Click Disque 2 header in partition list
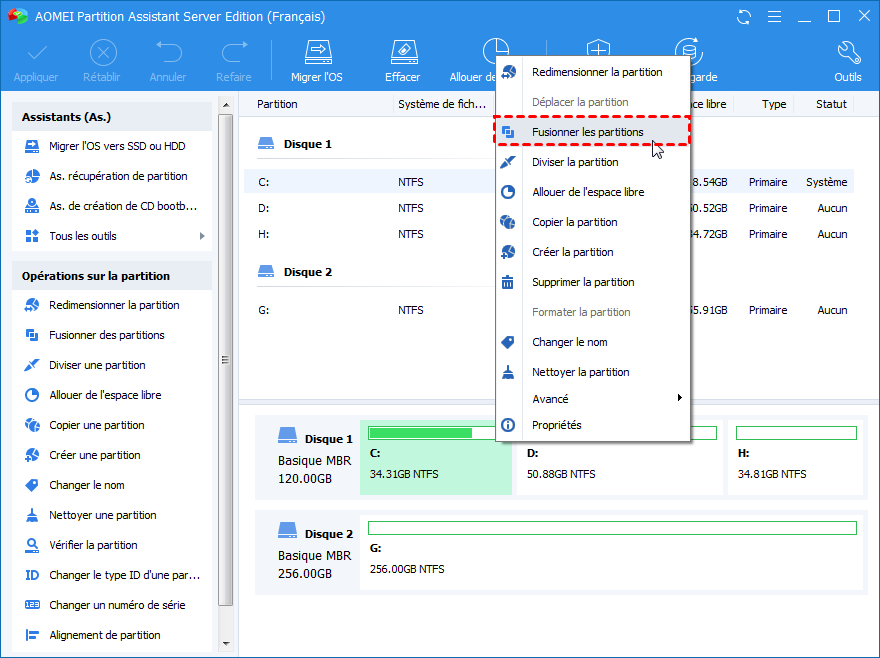 (x=295, y=272)
